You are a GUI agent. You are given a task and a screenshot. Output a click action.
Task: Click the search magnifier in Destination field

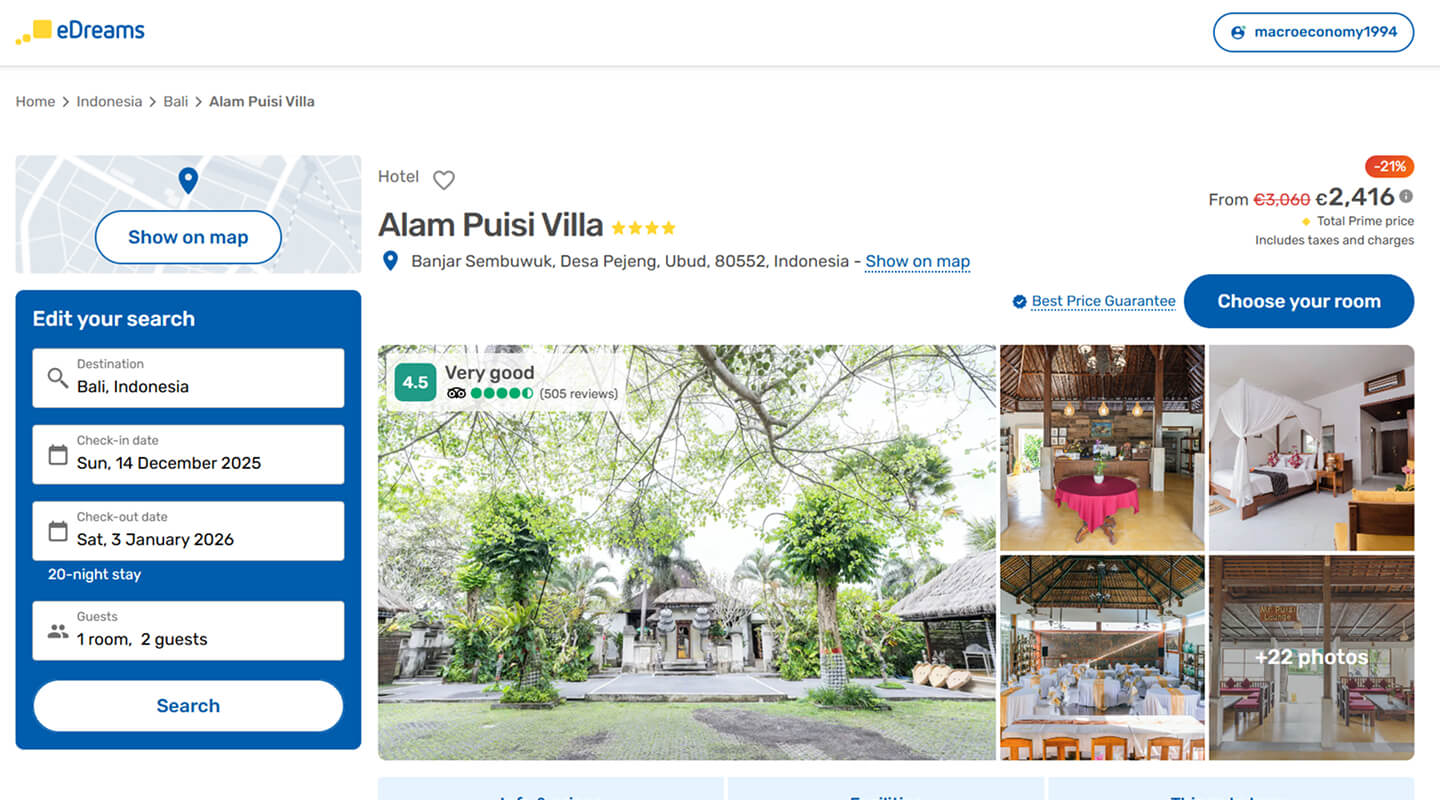click(x=58, y=378)
